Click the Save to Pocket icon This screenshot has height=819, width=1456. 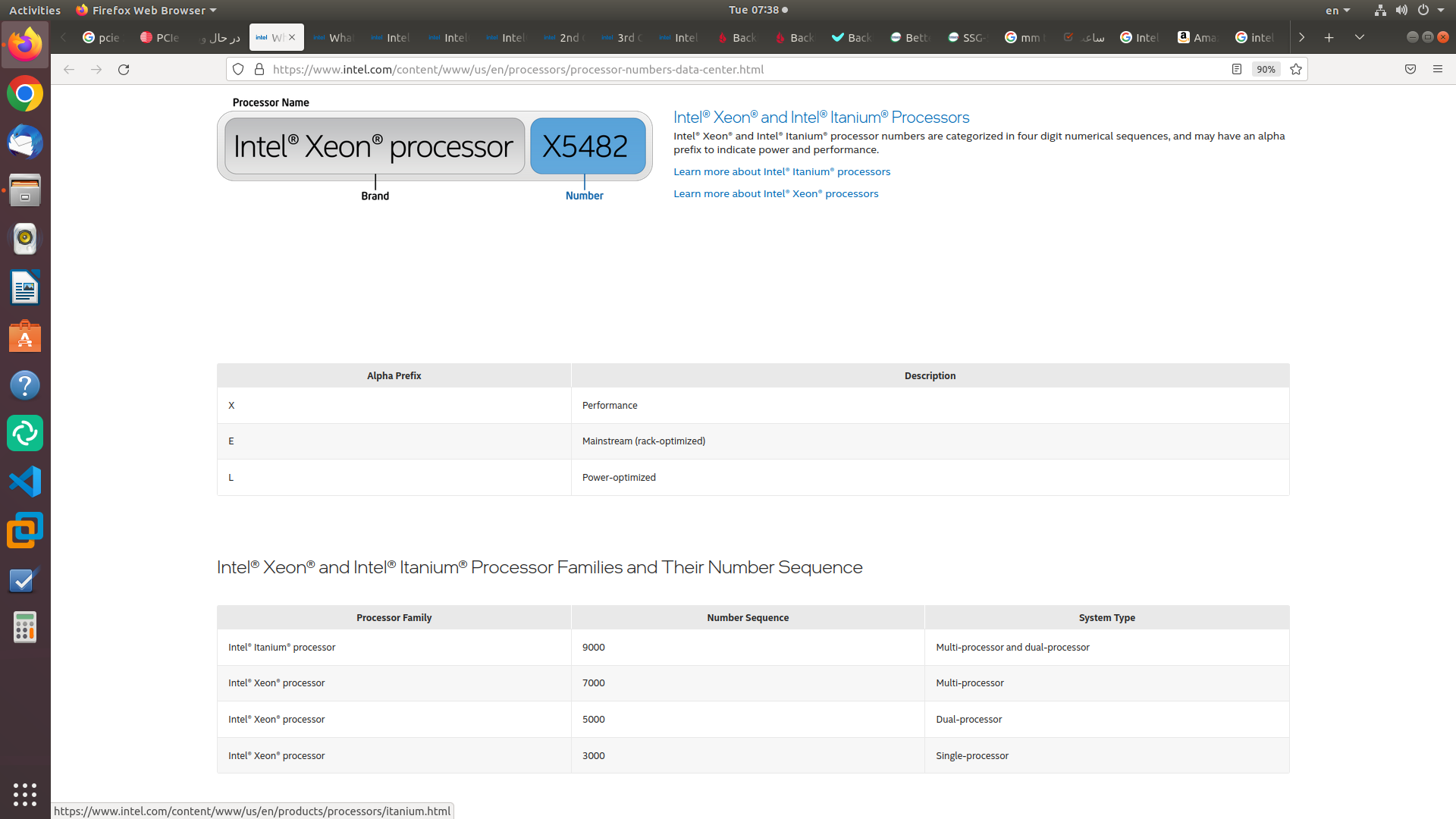click(x=1410, y=69)
